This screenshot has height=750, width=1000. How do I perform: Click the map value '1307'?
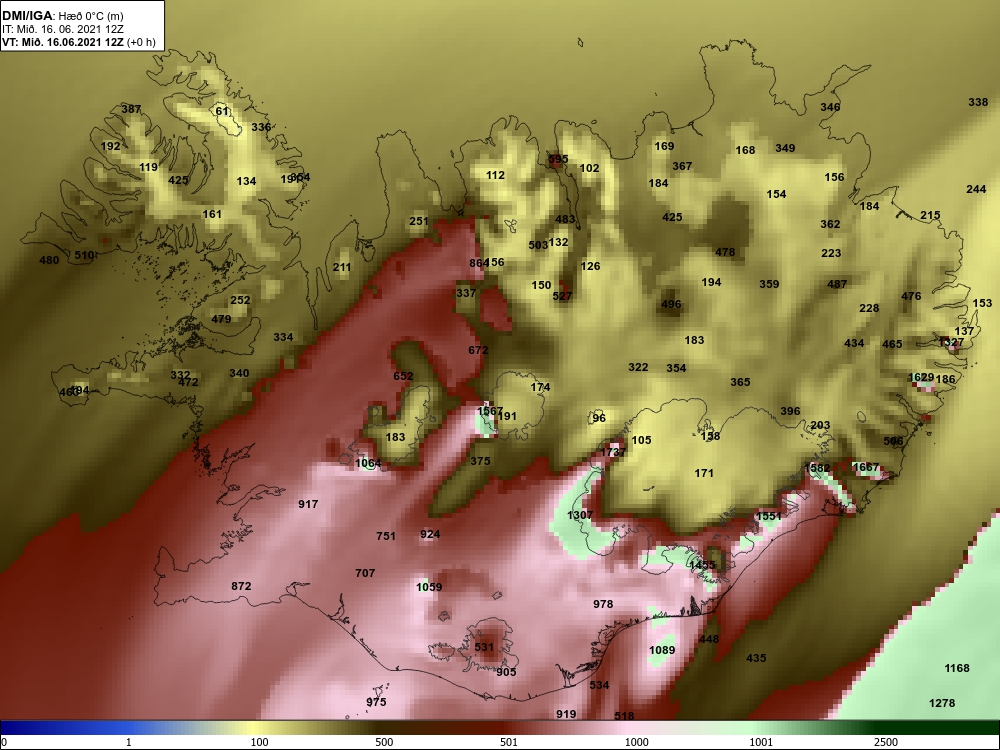pos(580,515)
